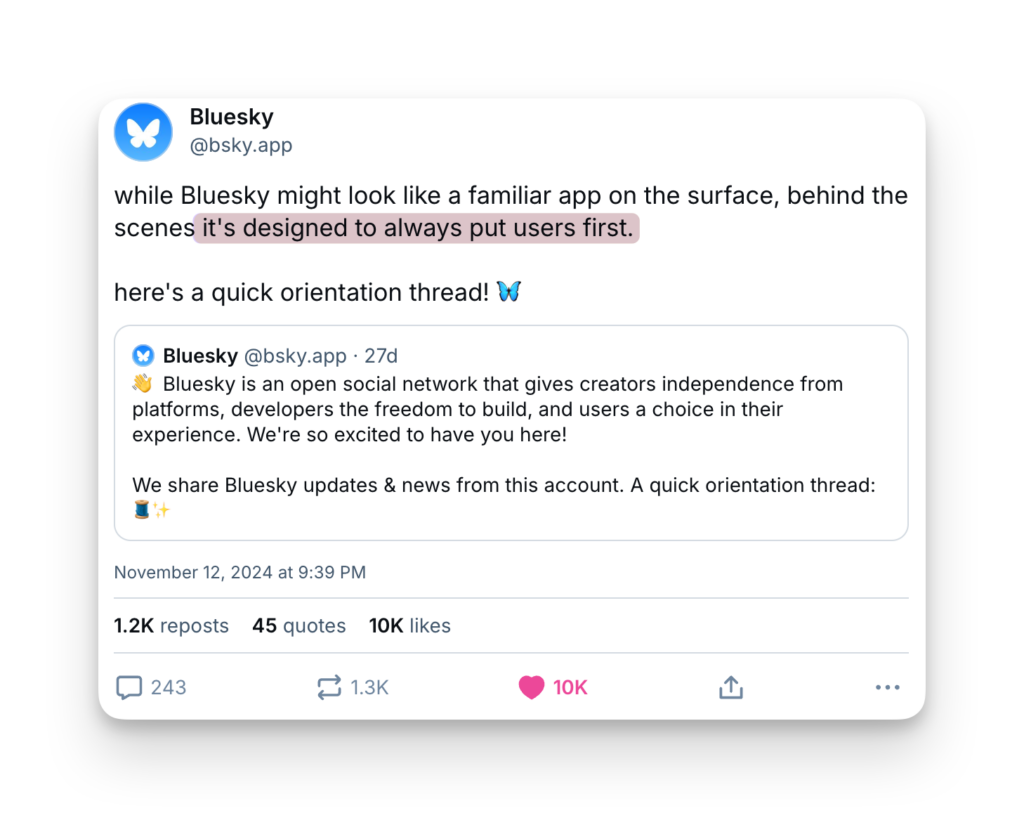Click the small avatar in quoted post
The image size is (1024, 818).
pyautogui.click(x=143, y=355)
